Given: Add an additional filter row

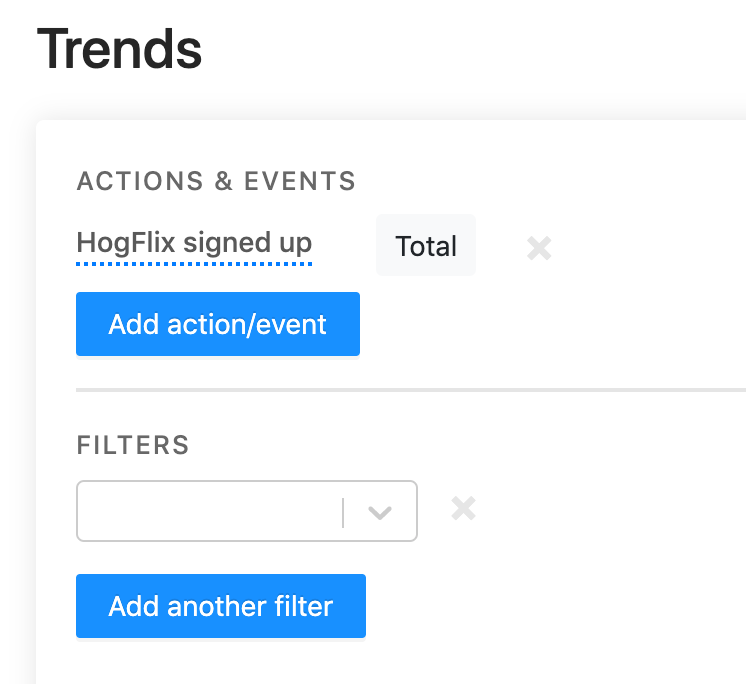Looking at the screenshot, I should pyautogui.click(x=221, y=606).
